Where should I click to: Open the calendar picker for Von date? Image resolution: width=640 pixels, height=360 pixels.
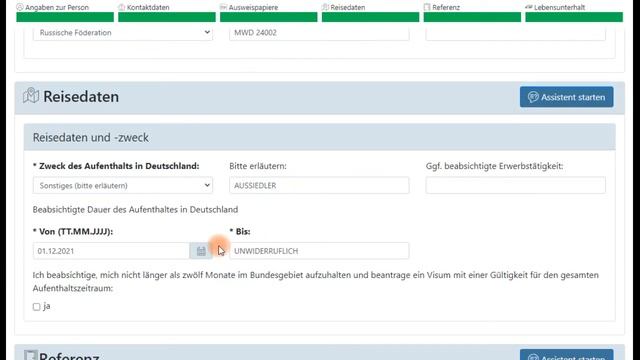[x=201, y=251]
